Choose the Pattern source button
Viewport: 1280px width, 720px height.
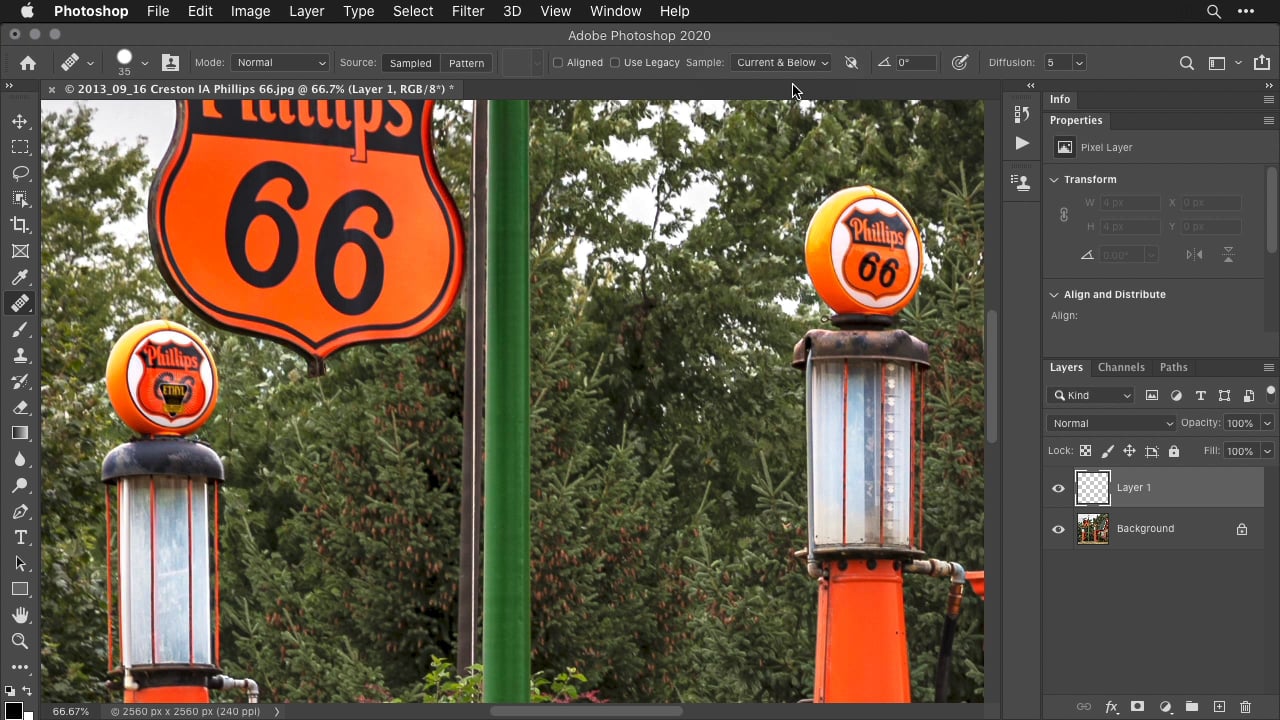point(466,63)
